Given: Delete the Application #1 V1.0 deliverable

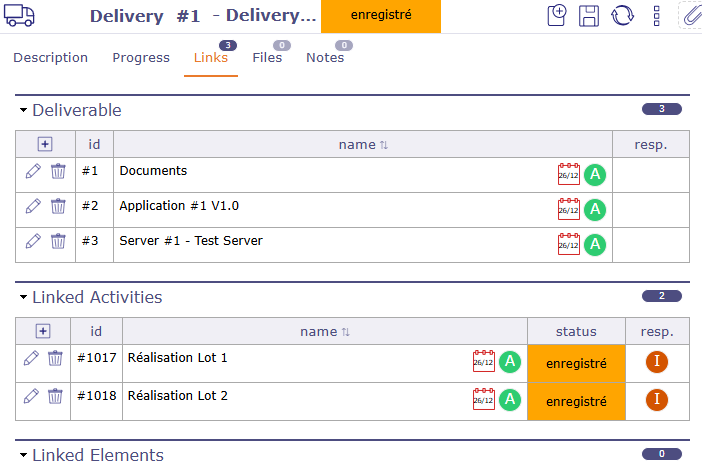Looking at the screenshot, I should [58, 206].
